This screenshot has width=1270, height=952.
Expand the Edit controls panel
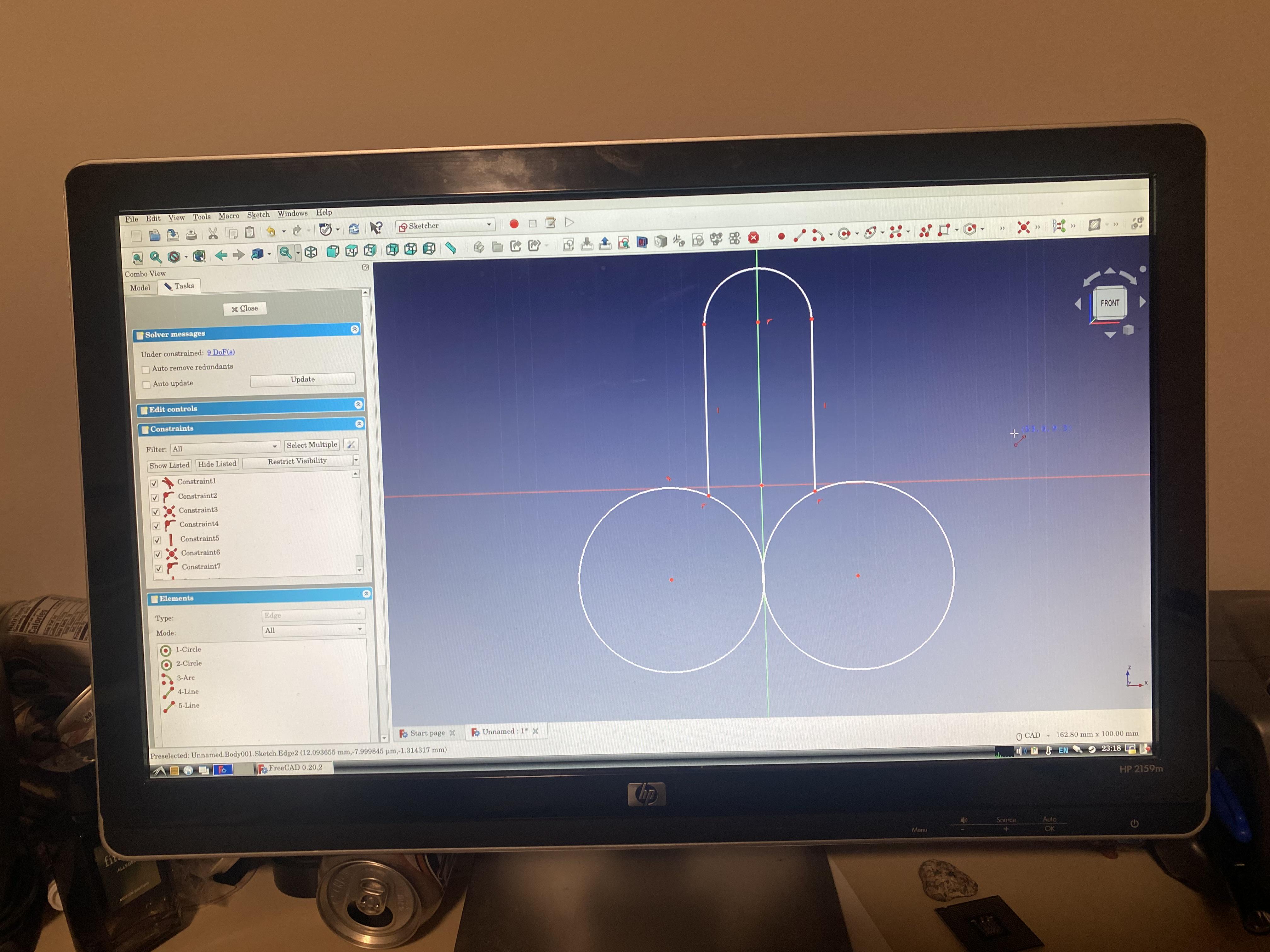coord(358,405)
